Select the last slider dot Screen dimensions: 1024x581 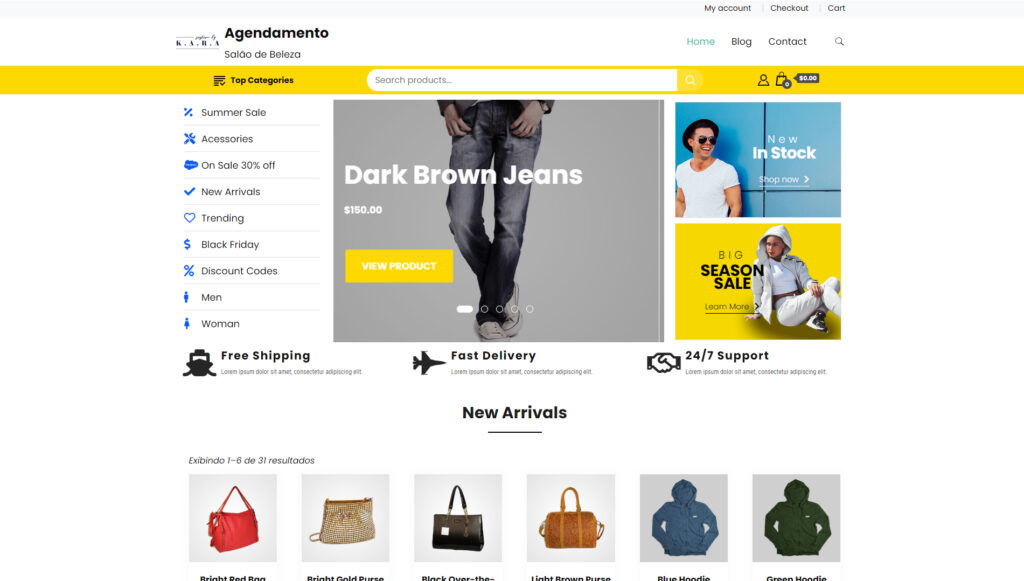(x=530, y=309)
